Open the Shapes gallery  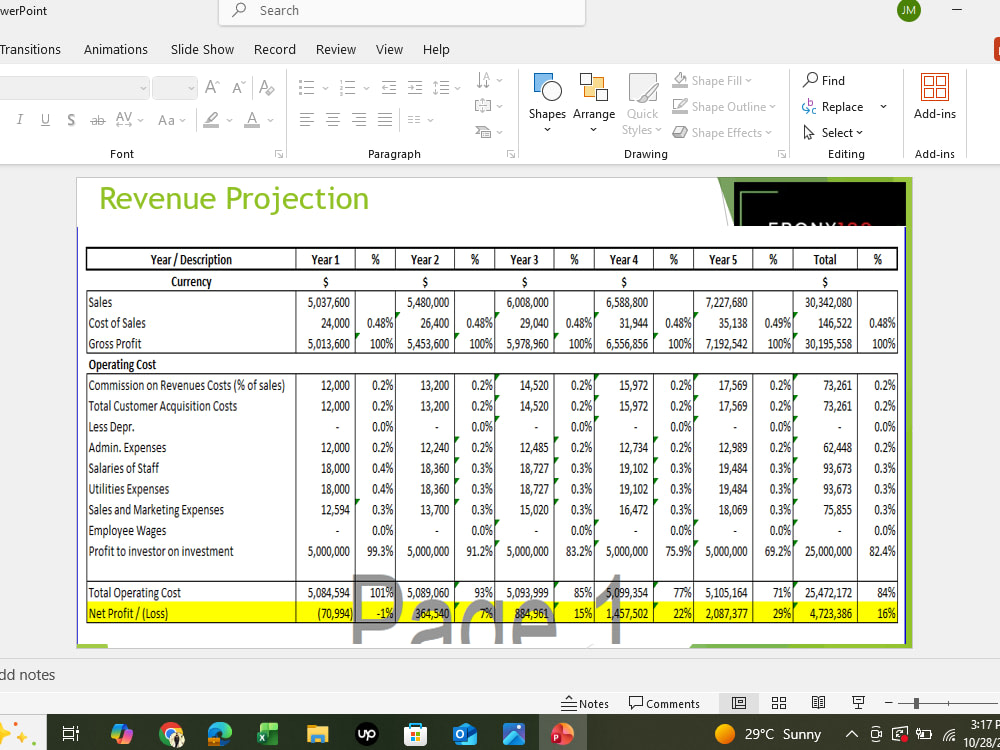tap(547, 102)
